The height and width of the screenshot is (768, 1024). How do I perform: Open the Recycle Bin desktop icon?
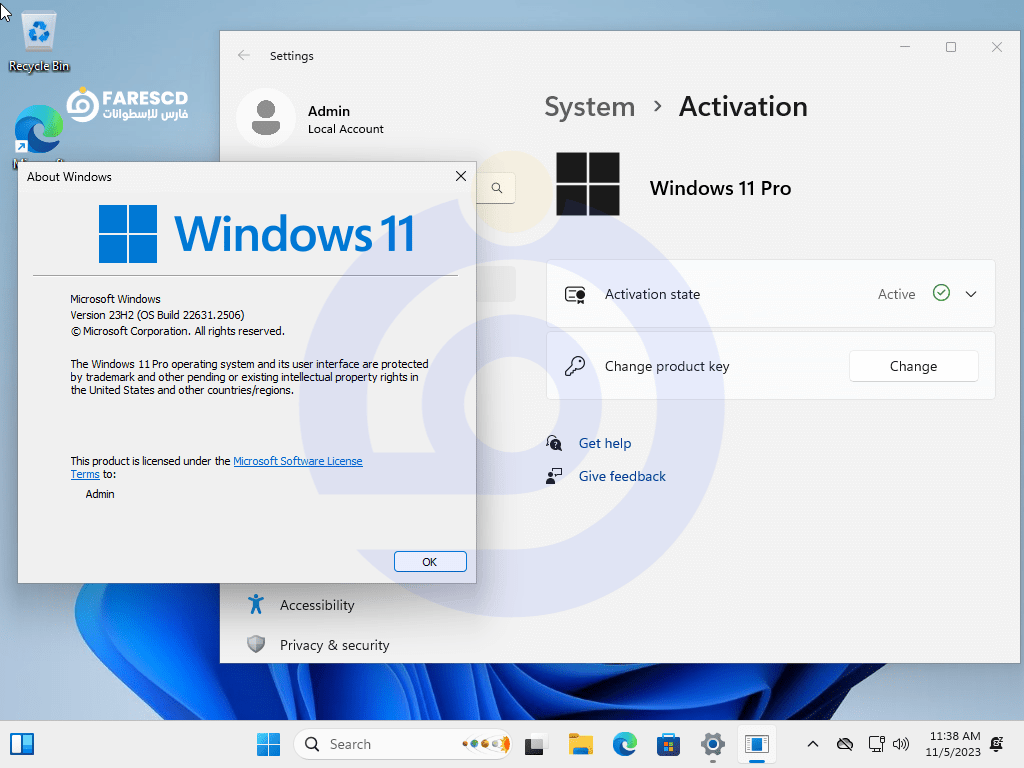[39, 42]
